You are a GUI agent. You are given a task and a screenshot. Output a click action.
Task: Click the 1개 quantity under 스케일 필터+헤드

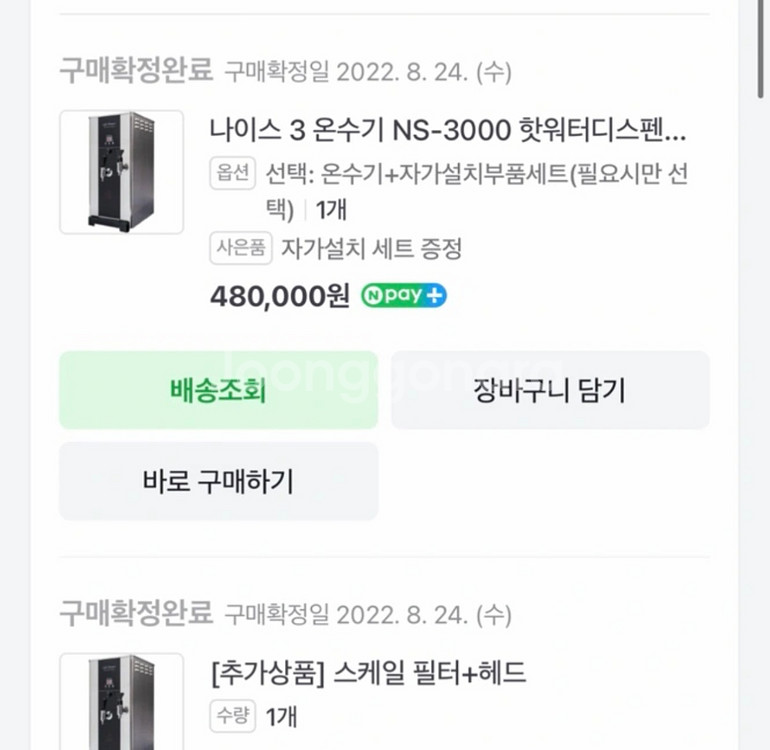pyautogui.click(x=281, y=716)
